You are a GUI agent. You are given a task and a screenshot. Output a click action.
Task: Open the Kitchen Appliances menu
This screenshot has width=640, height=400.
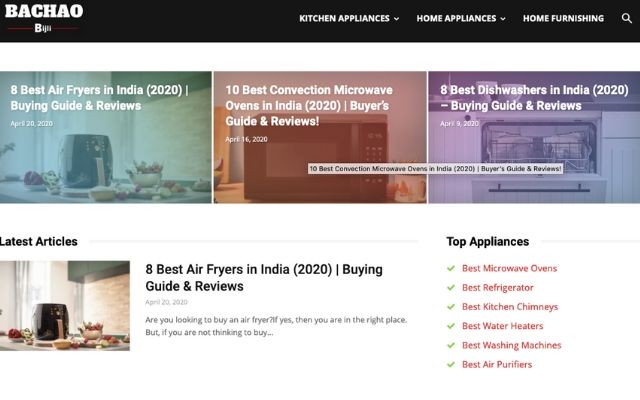(x=344, y=18)
